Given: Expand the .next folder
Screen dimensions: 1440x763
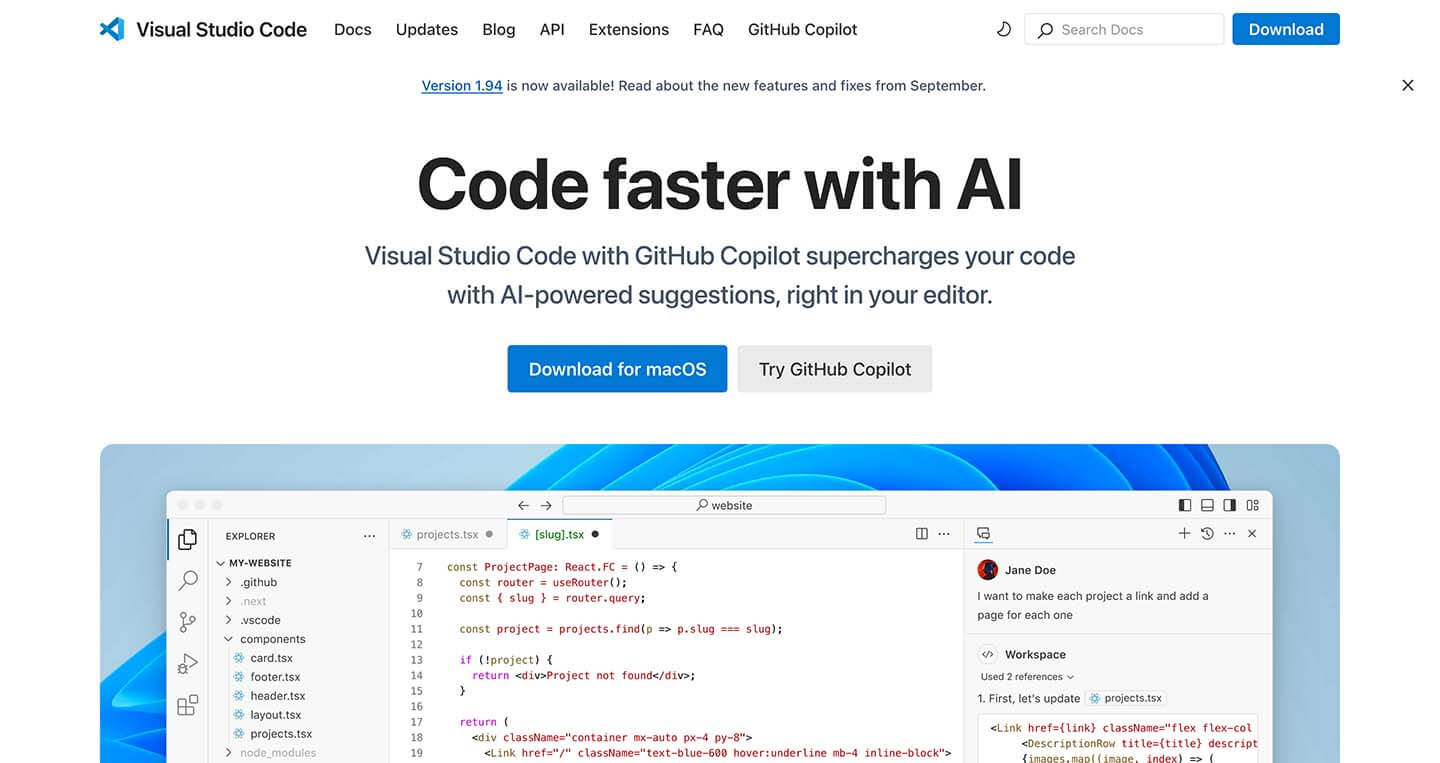Looking at the screenshot, I should [229, 601].
